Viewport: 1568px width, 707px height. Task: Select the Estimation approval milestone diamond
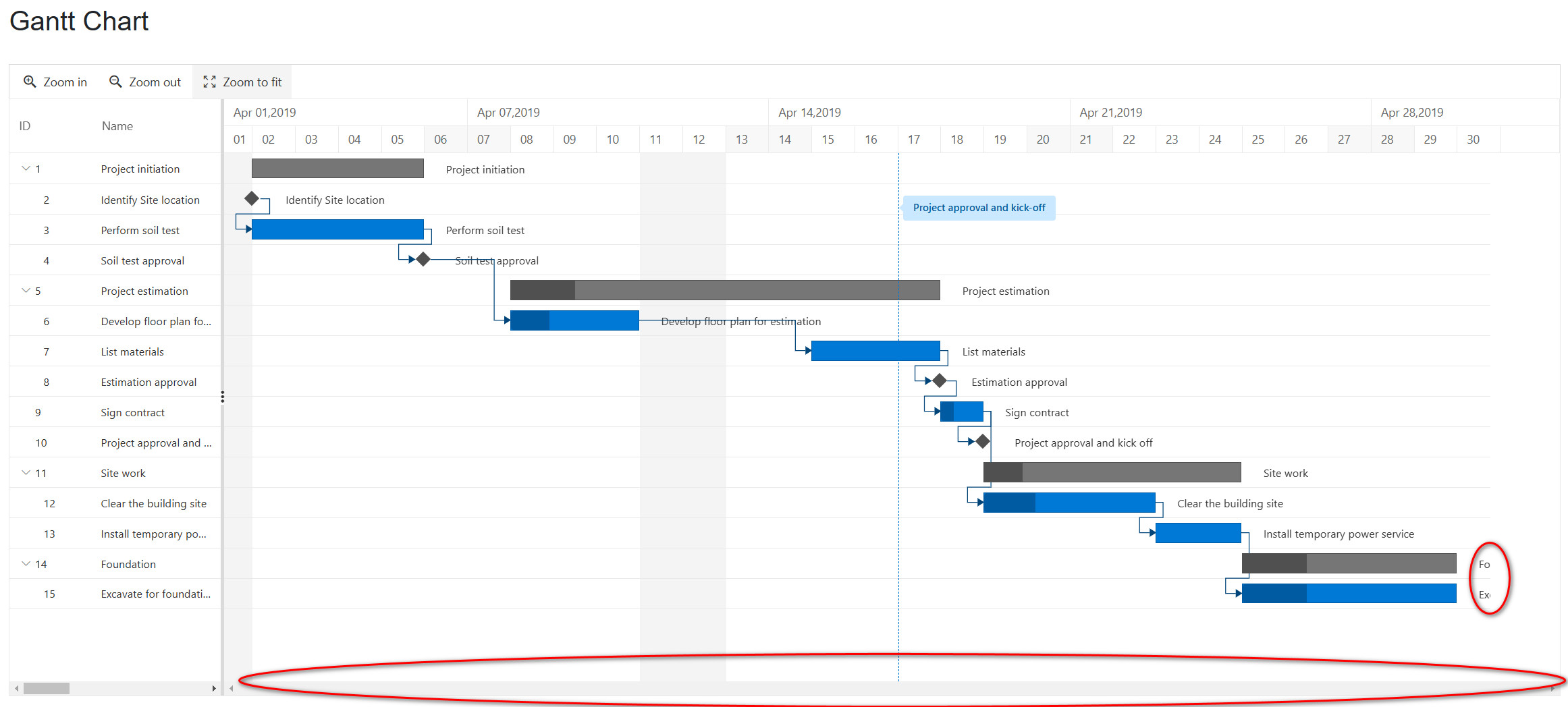(940, 381)
